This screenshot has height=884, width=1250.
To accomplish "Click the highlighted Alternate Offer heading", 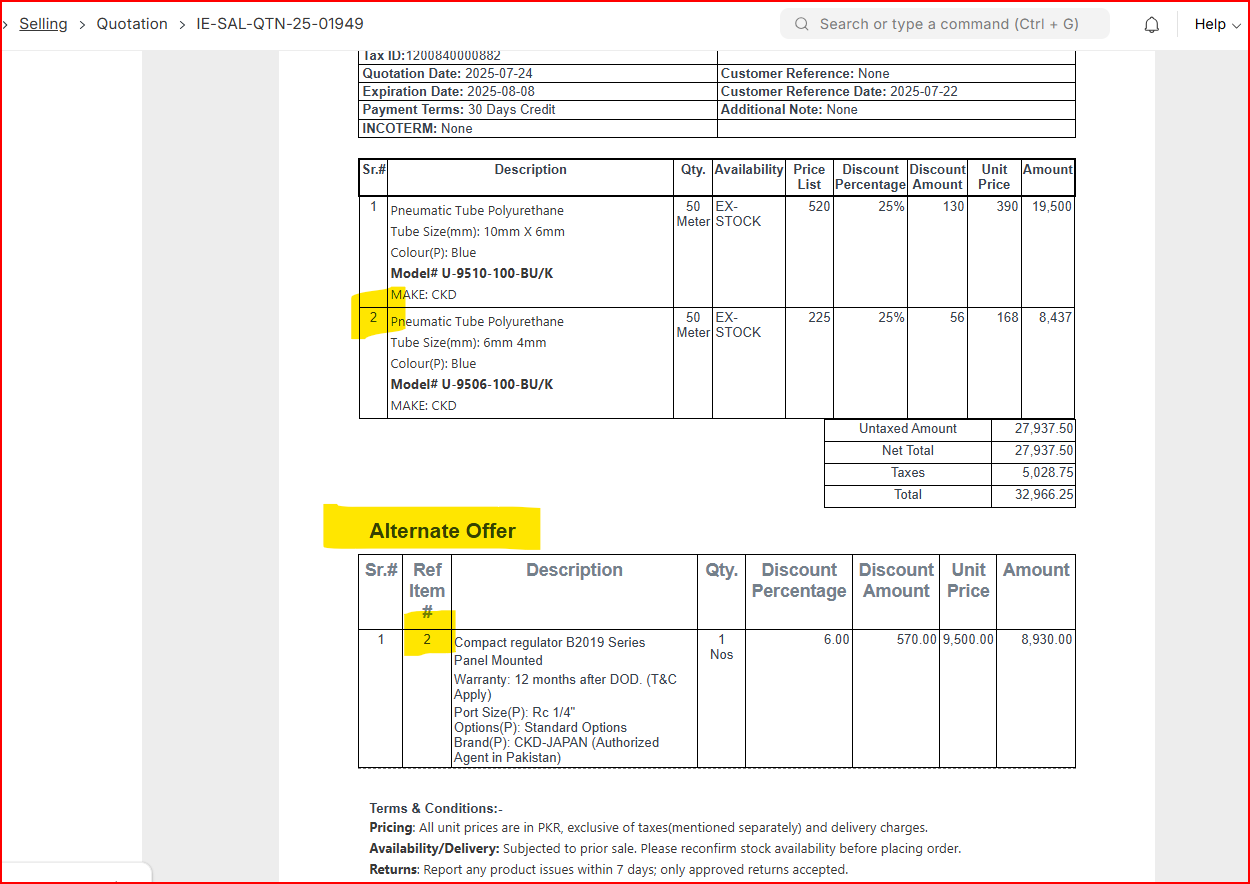I will [x=442, y=531].
